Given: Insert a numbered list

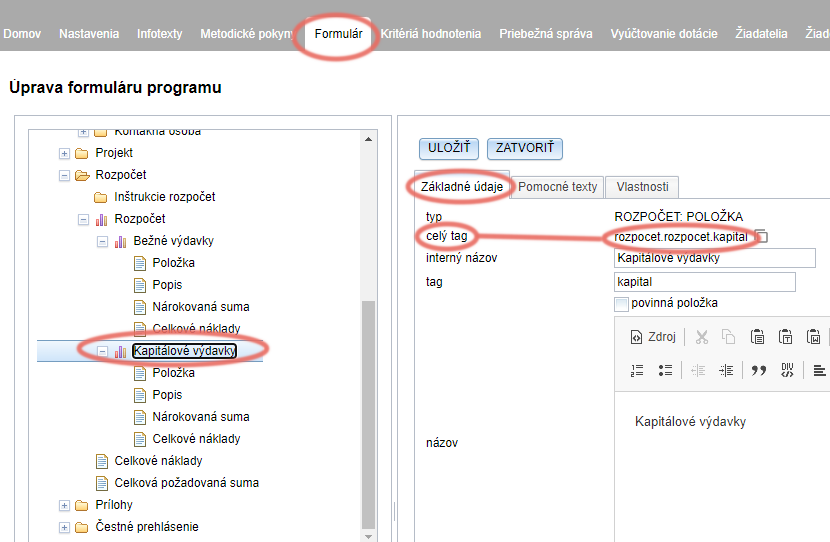Looking at the screenshot, I should click(637, 371).
